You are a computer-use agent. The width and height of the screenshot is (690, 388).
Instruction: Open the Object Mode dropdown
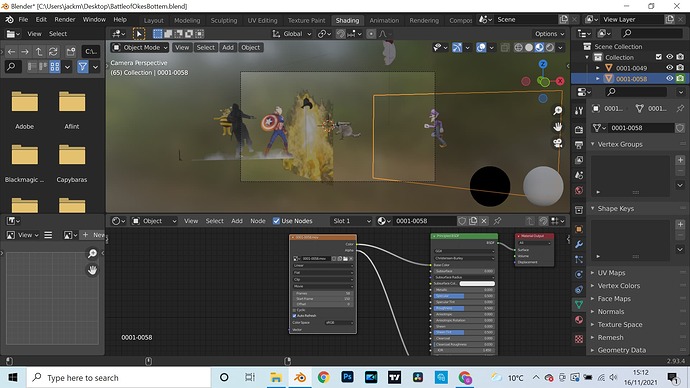pos(140,48)
